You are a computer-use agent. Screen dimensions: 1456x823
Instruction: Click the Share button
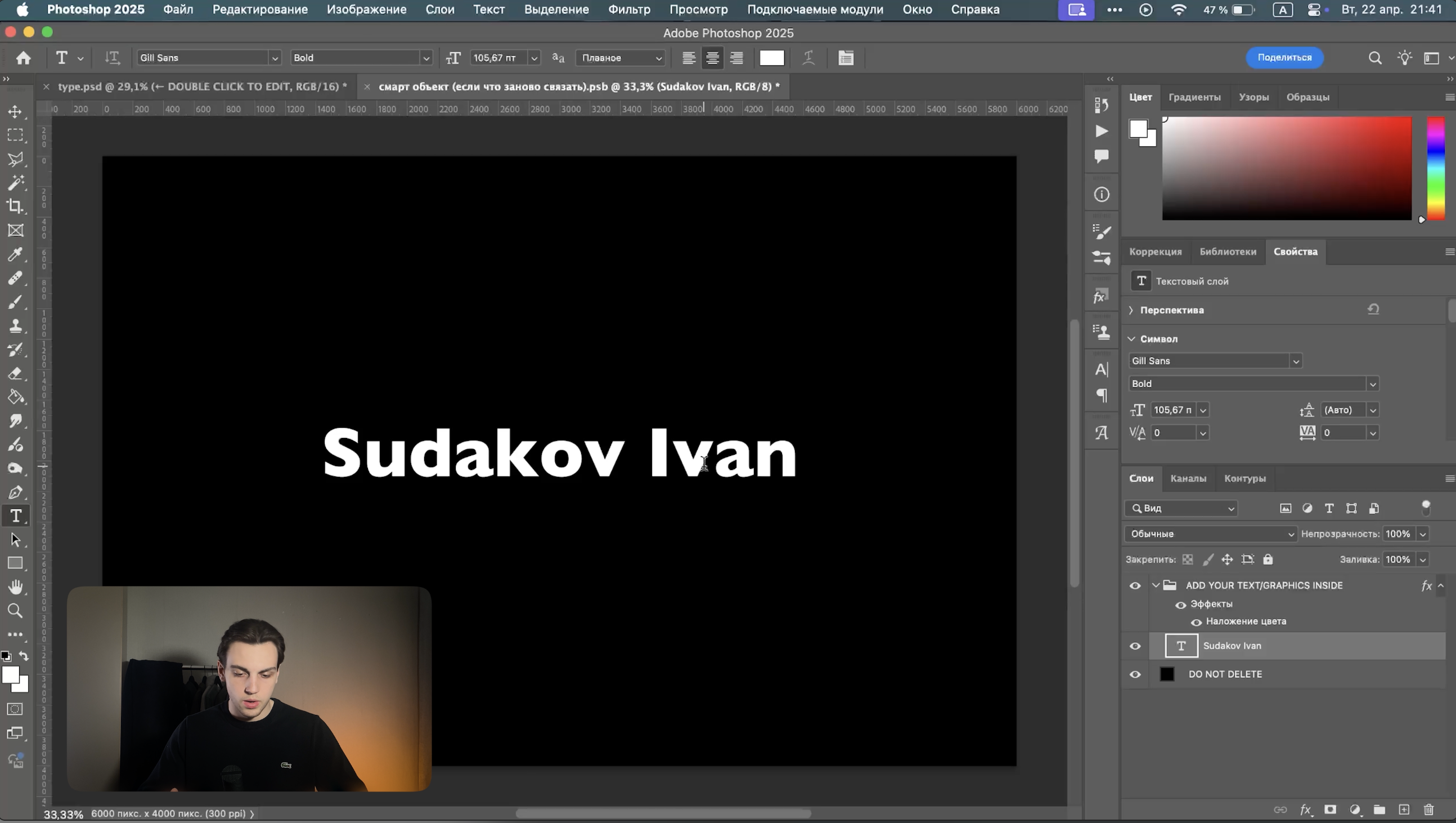pyautogui.click(x=1284, y=57)
